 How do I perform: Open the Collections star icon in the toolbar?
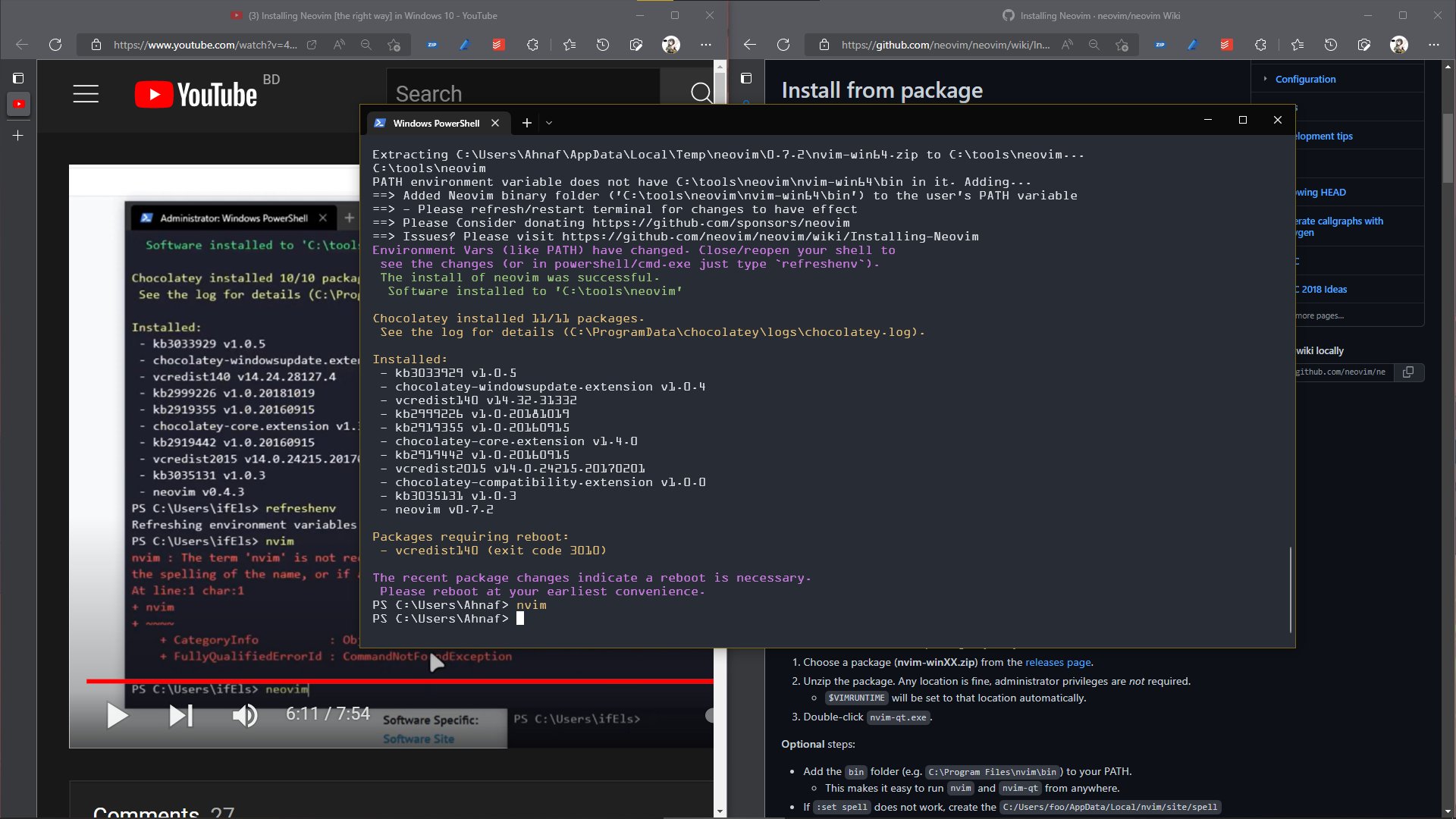tap(570, 45)
